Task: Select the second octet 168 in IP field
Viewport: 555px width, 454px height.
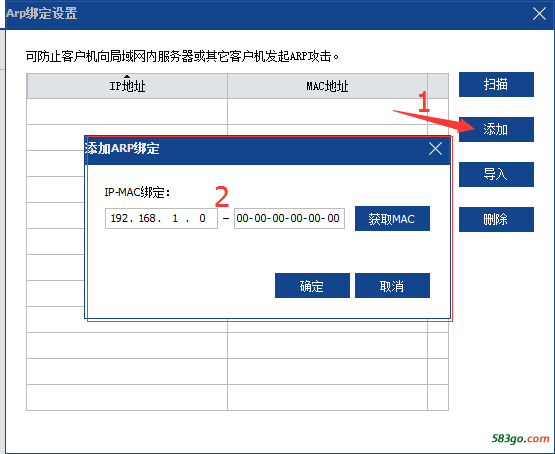Action: (147, 218)
